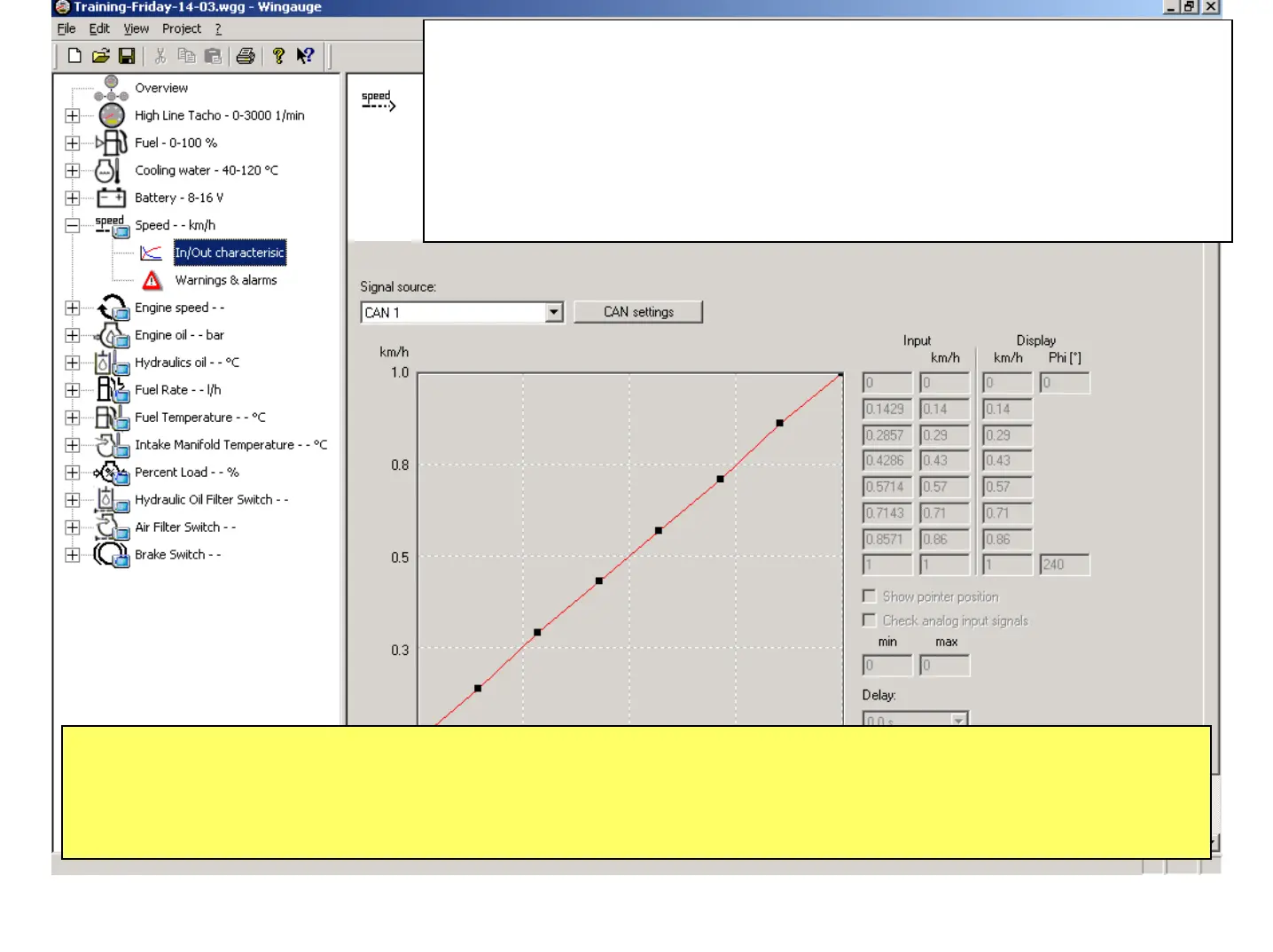Screen dimensions: 1273x952
Task: Click the Air Filter Switch icon
Action: (x=113, y=527)
